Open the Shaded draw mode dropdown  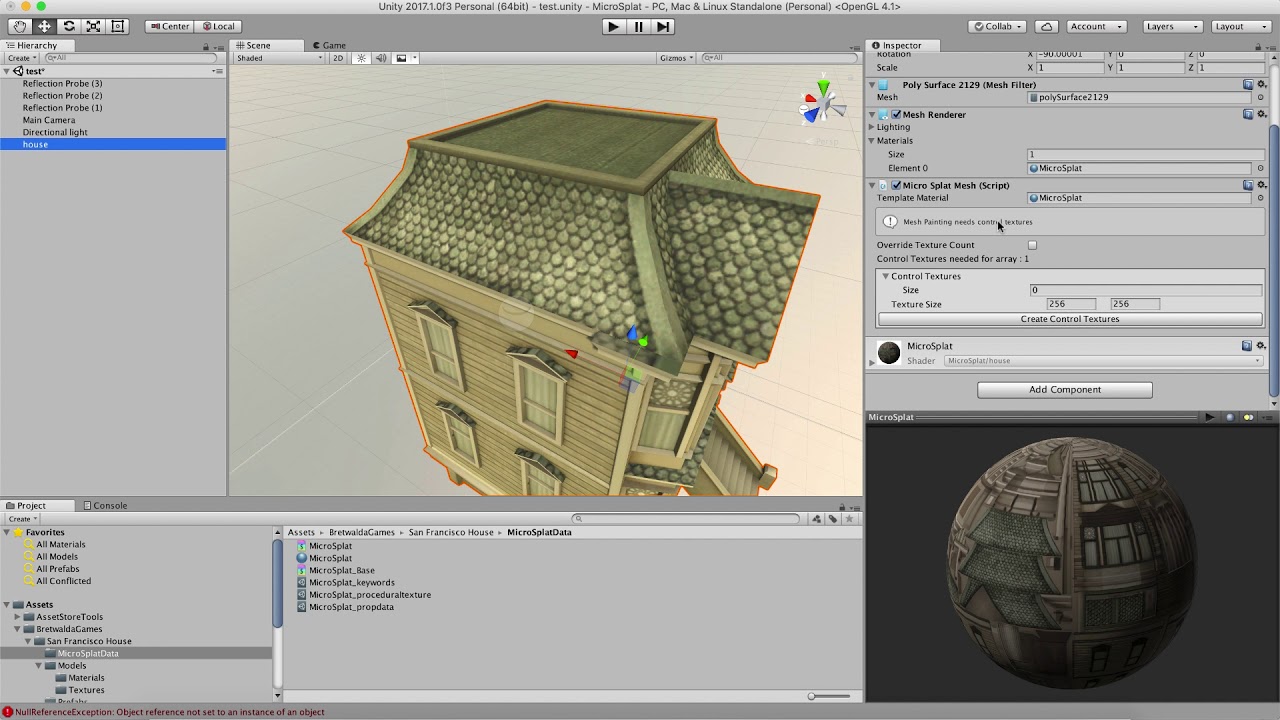[x=279, y=58]
